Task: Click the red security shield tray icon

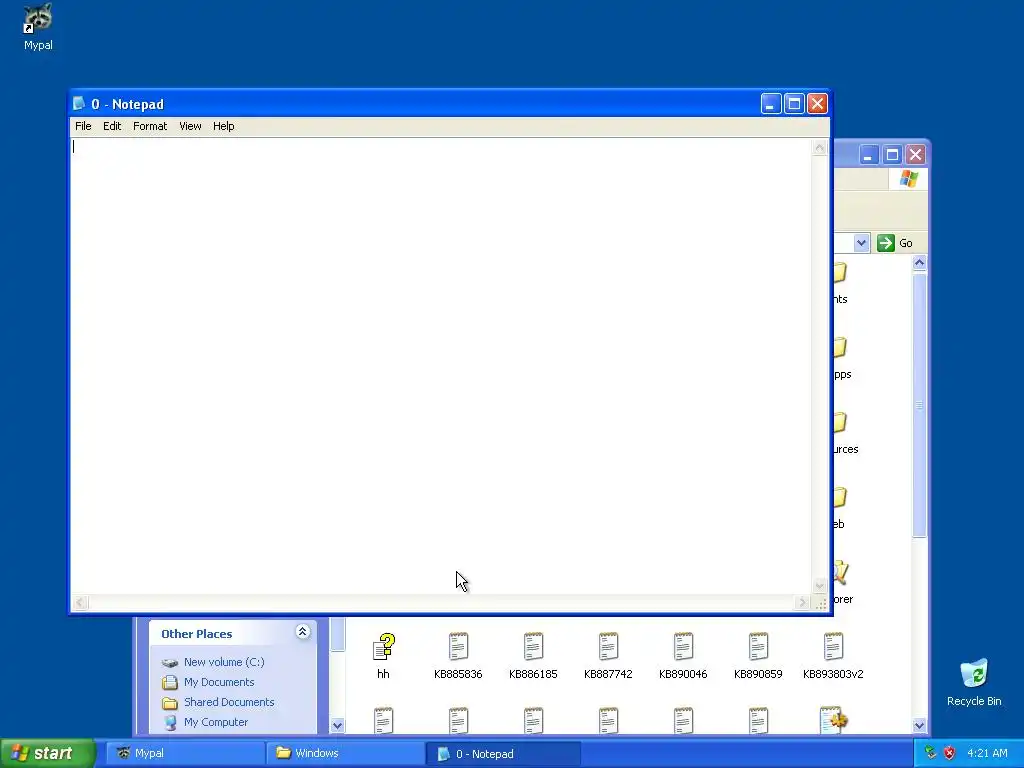Action: point(949,753)
